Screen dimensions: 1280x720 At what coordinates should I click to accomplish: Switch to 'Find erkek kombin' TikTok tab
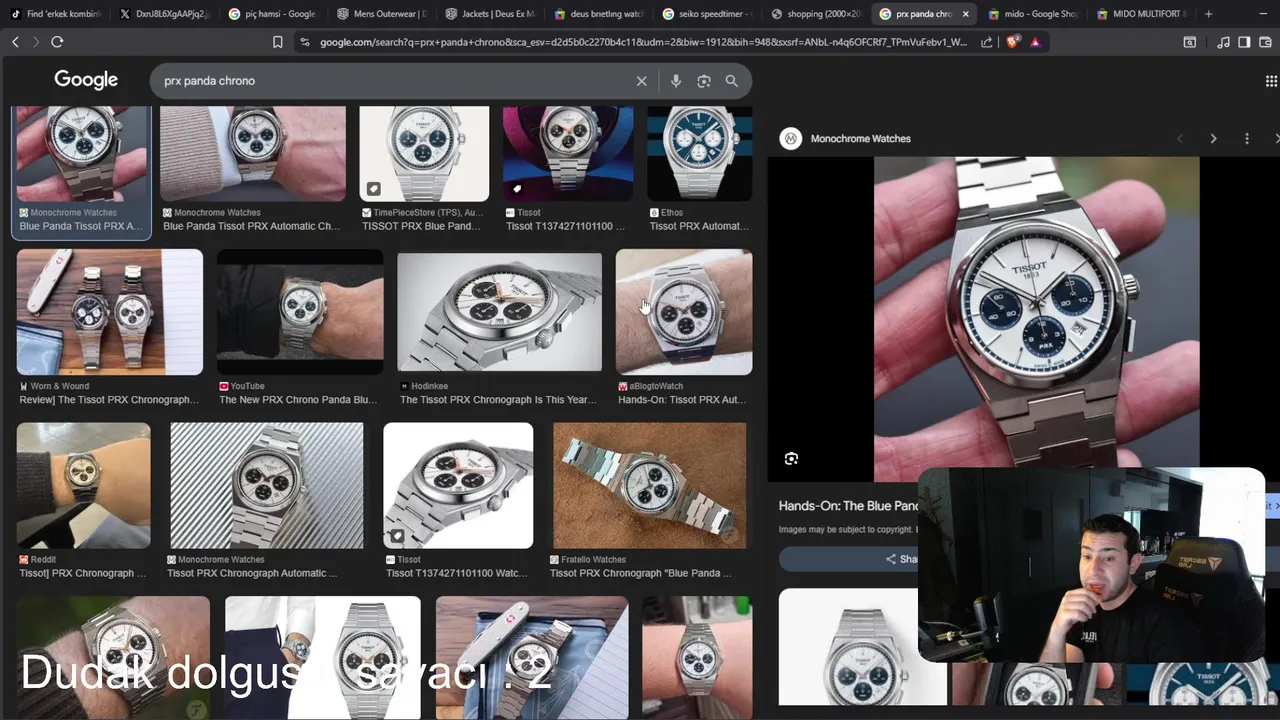click(55, 14)
